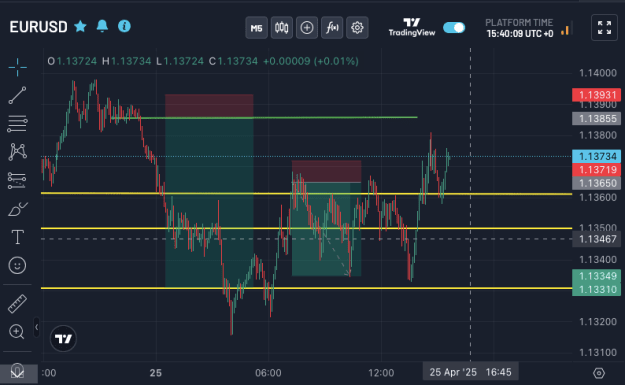
Task: Click the 1.13719 red price label
Action: (x=596, y=170)
